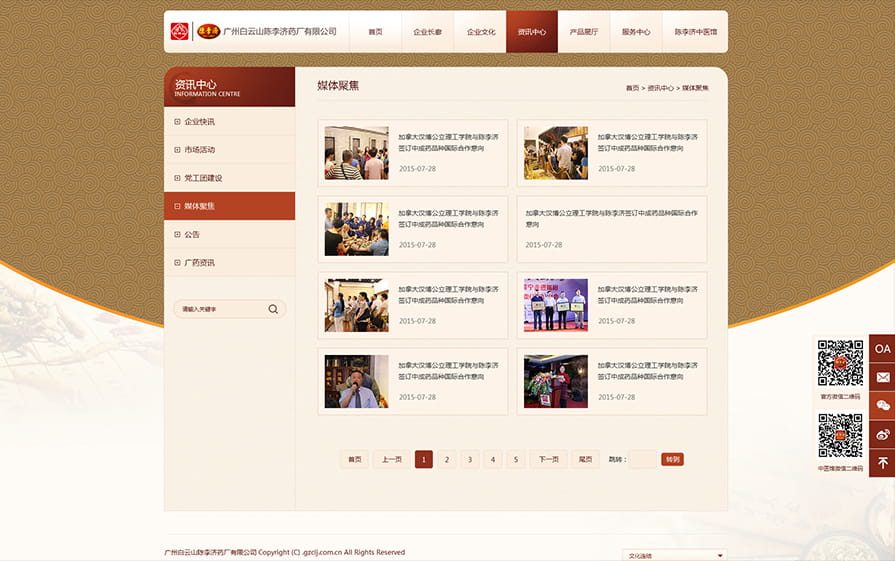
Task: Click the headline beside the podium woman photo
Action: pyautogui.click(x=647, y=371)
